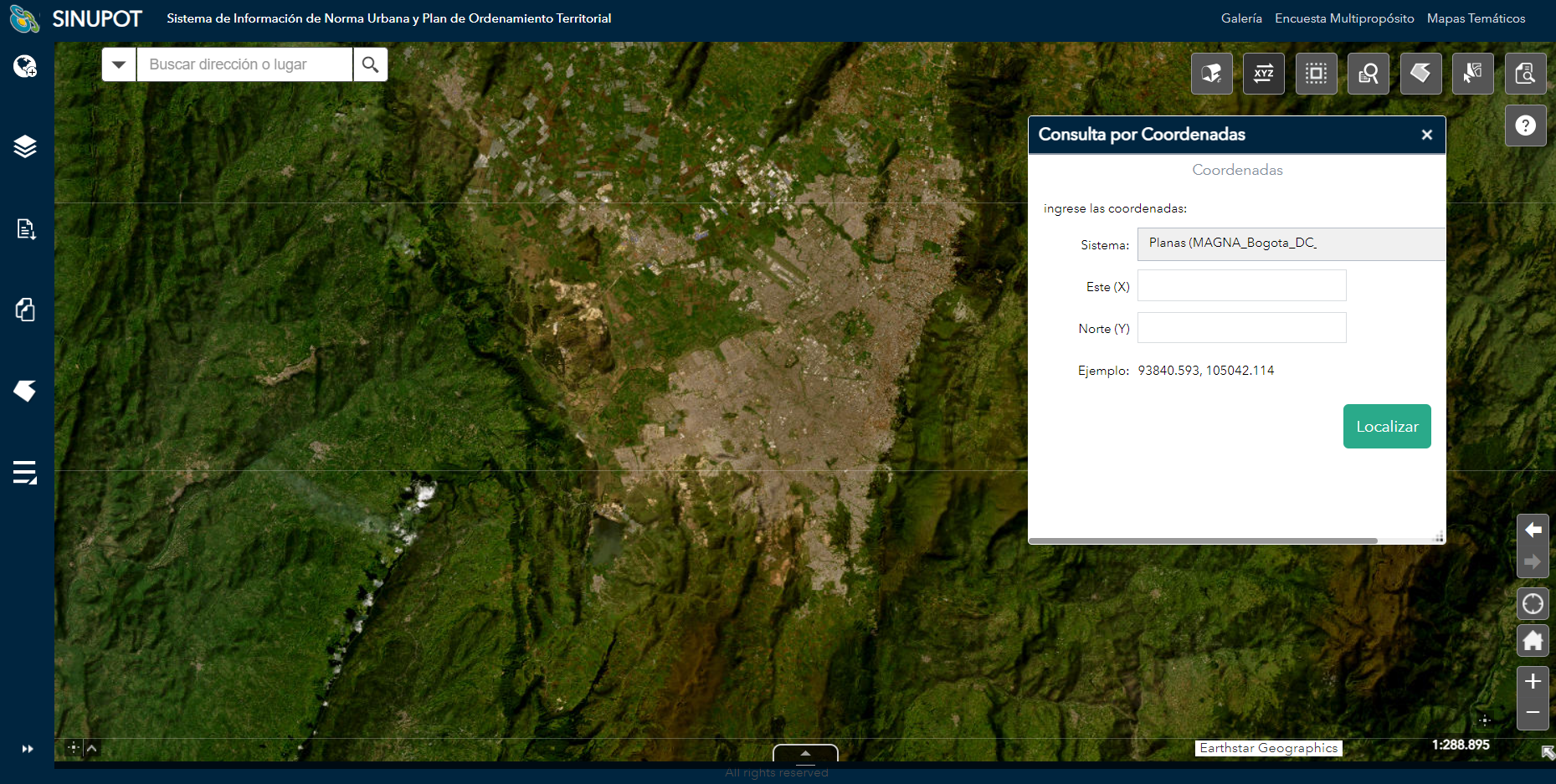Open the XYZ coordinate query tool
This screenshot has width=1556, height=784.
[x=1263, y=74]
